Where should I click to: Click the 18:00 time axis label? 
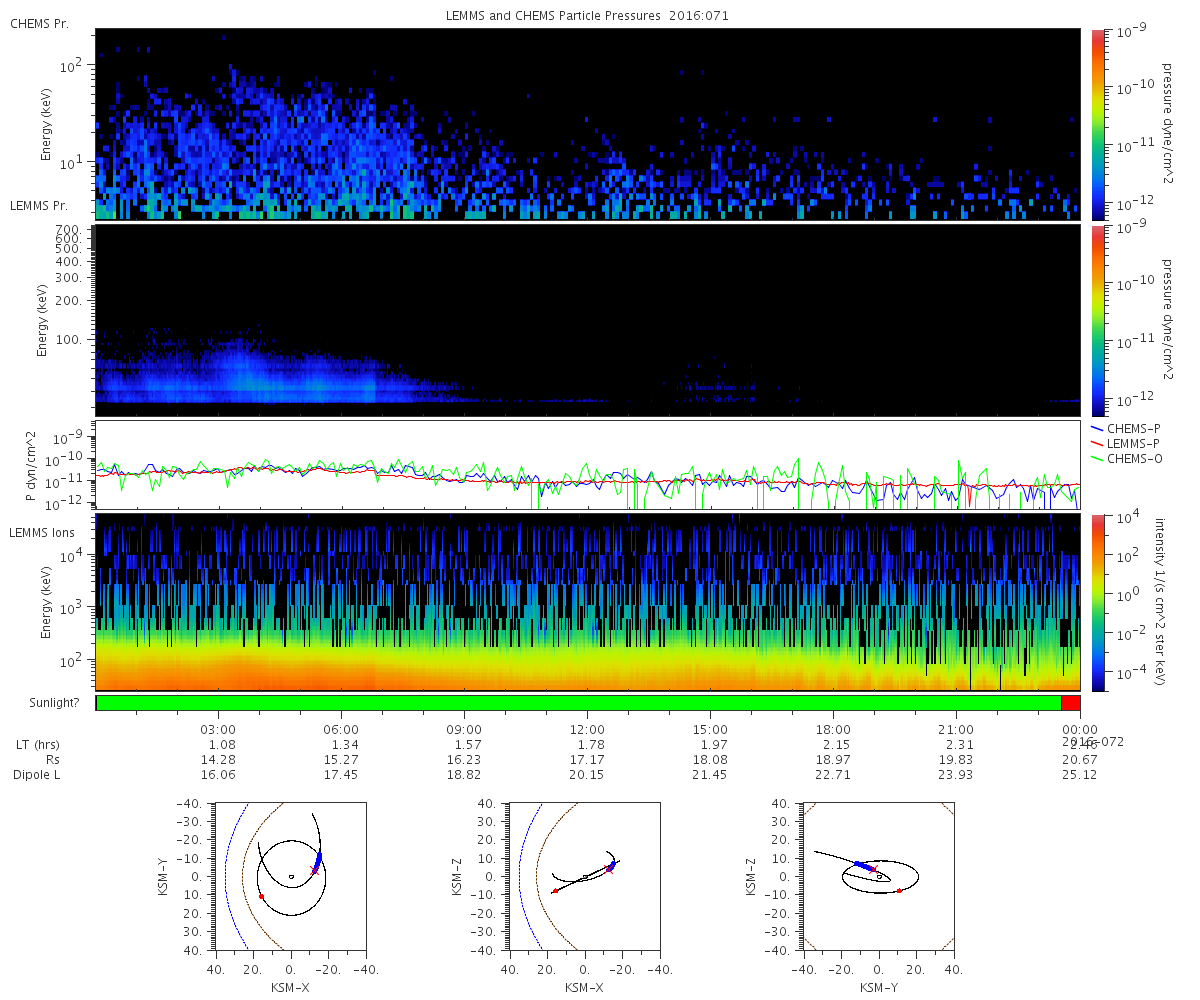point(834,730)
